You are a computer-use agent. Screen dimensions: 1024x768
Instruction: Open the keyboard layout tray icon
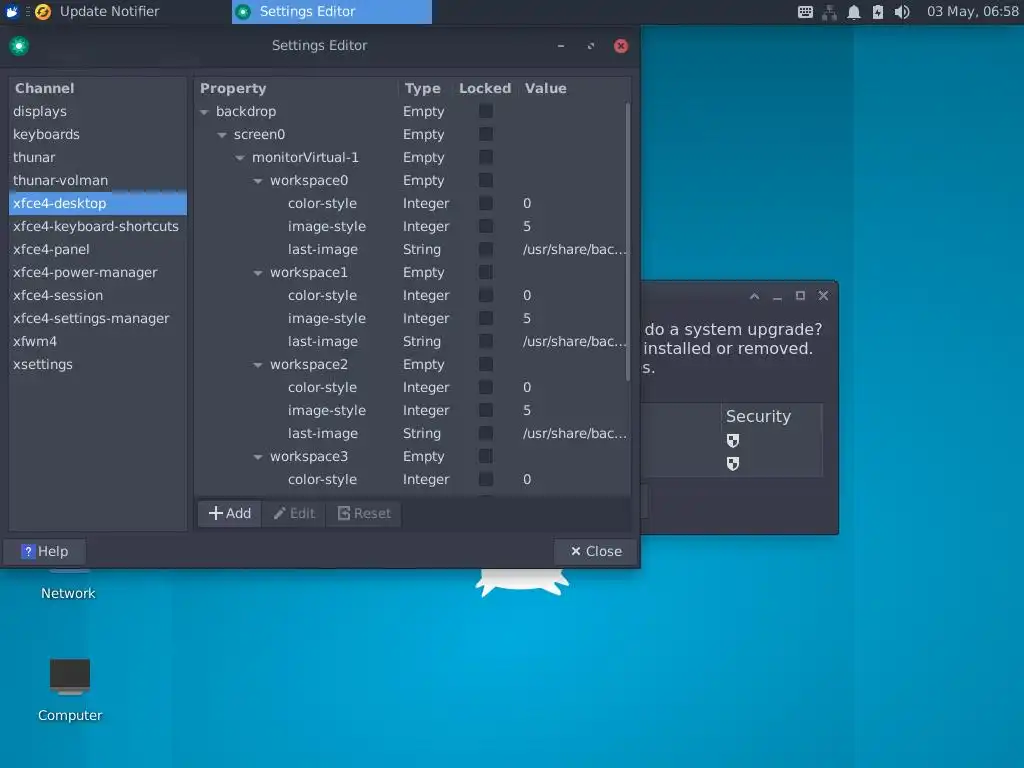point(805,12)
